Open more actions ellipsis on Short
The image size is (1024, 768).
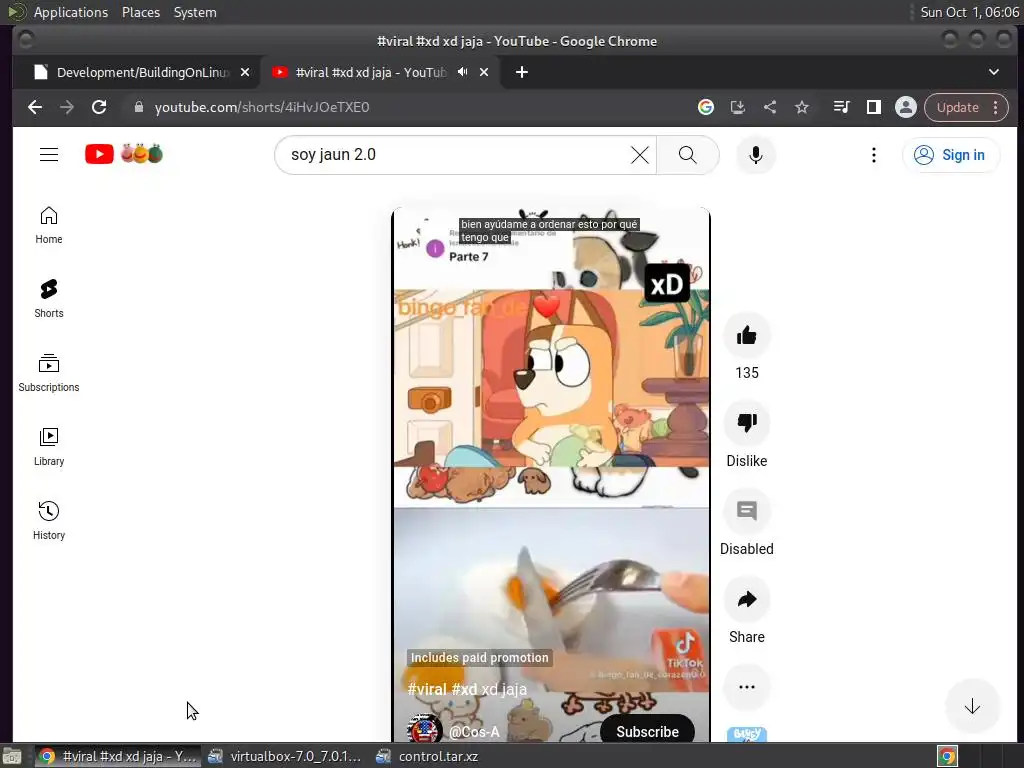(x=746, y=687)
